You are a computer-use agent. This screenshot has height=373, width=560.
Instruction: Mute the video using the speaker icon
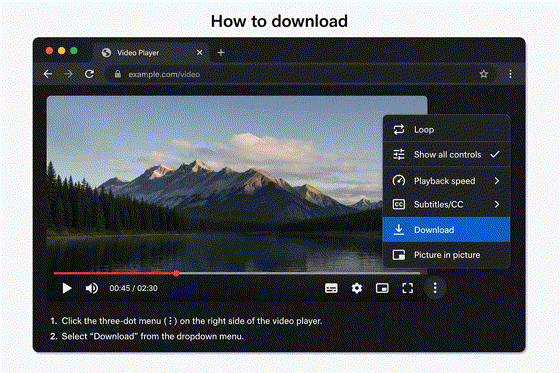[x=92, y=288]
